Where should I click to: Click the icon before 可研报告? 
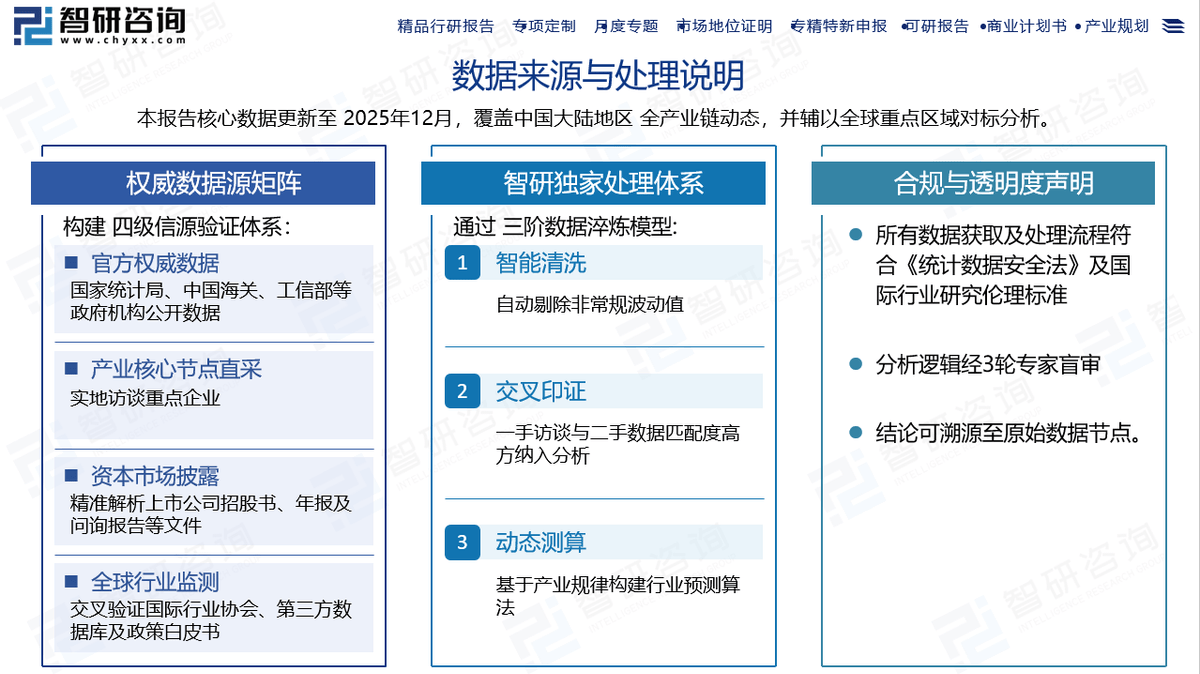click(903, 27)
